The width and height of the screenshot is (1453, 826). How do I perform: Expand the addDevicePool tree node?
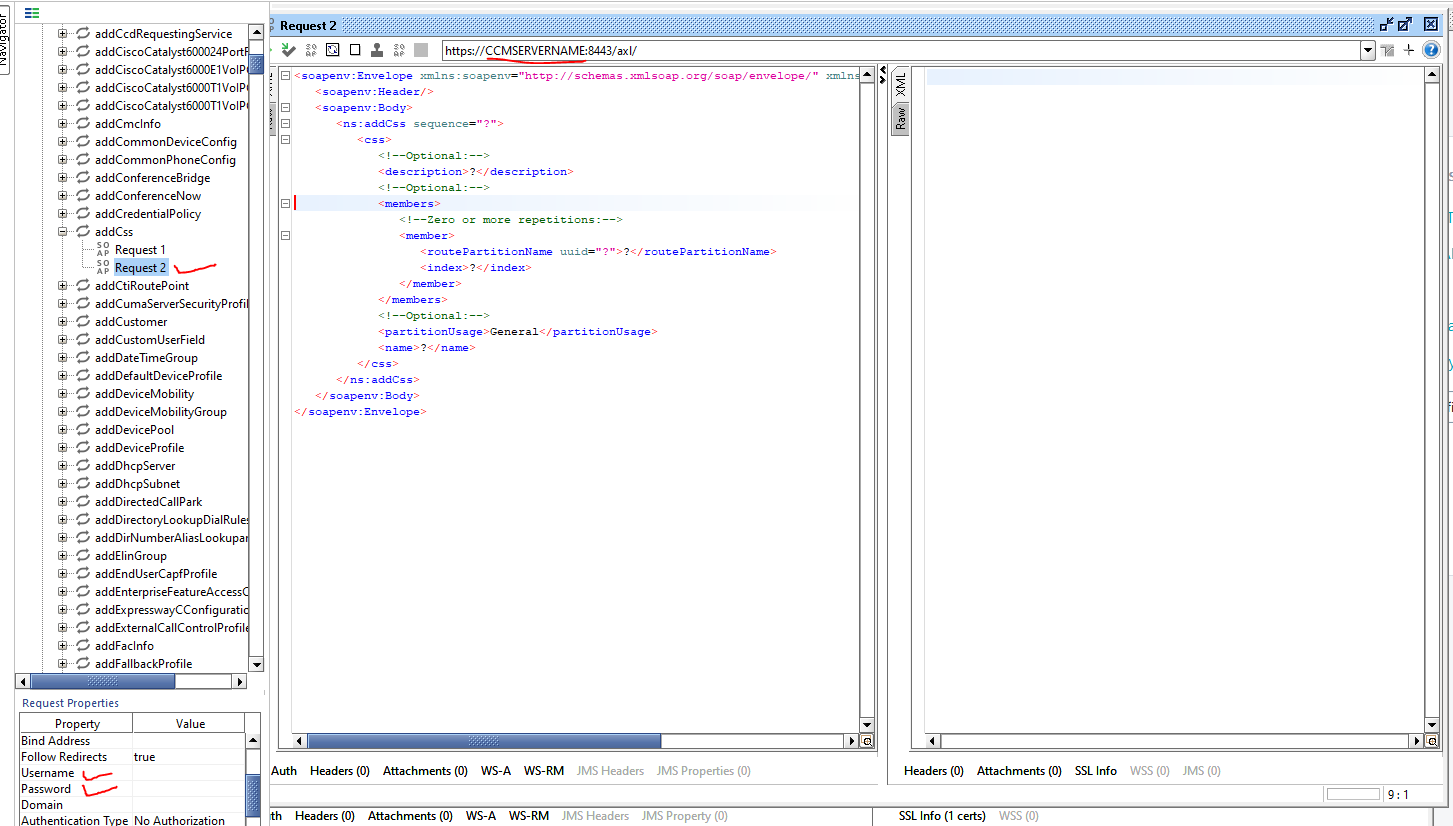pyautogui.click(x=61, y=429)
